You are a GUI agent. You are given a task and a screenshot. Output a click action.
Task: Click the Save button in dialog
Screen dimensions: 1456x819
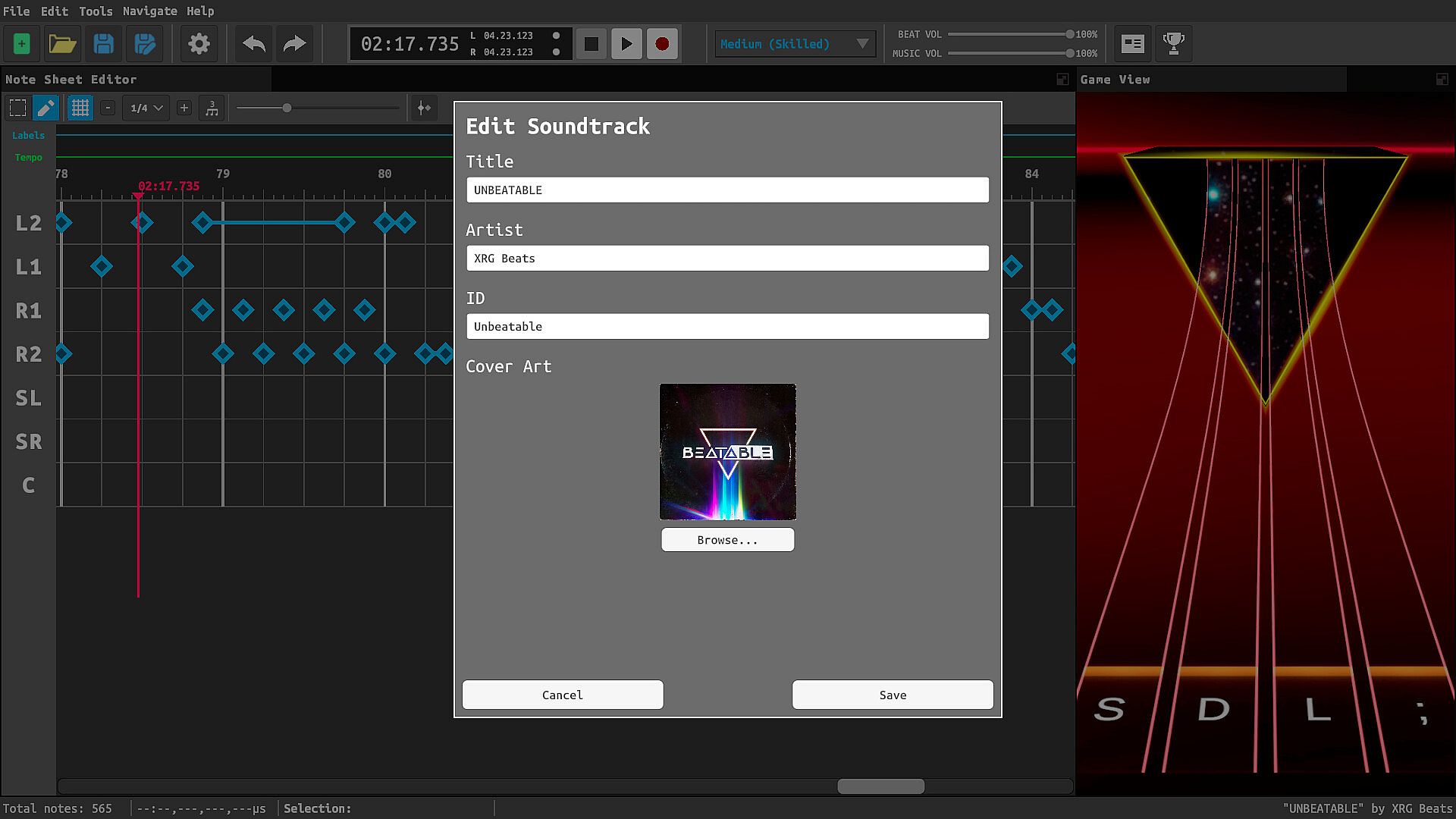893,695
